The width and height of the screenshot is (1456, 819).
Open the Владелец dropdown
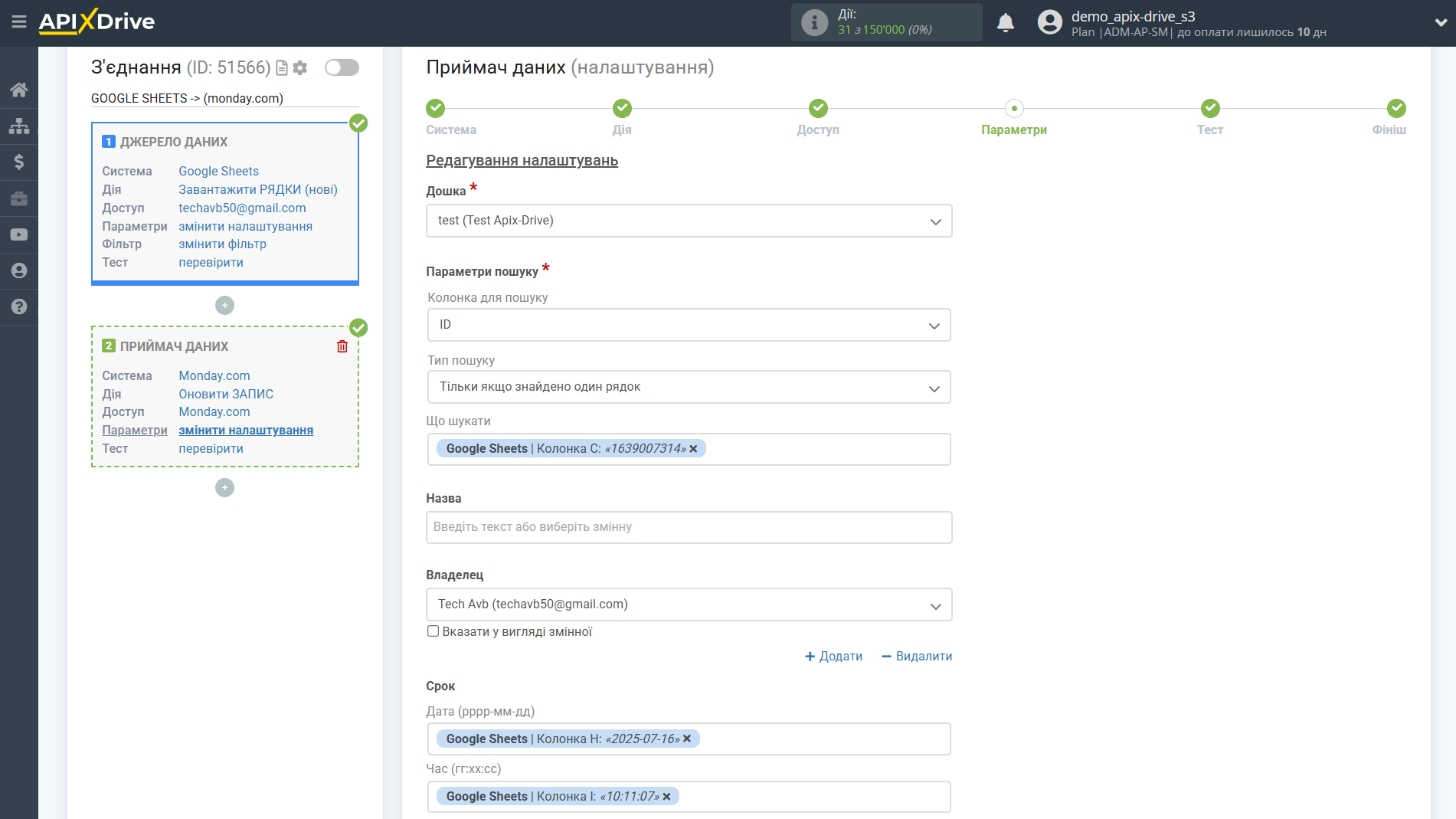(689, 604)
